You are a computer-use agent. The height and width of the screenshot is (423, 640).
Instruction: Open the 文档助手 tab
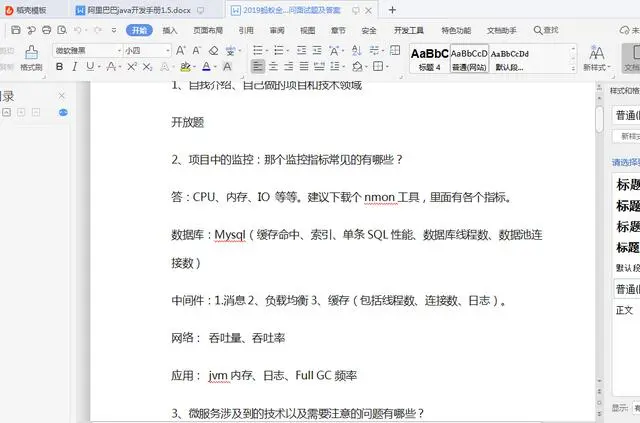point(502,30)
